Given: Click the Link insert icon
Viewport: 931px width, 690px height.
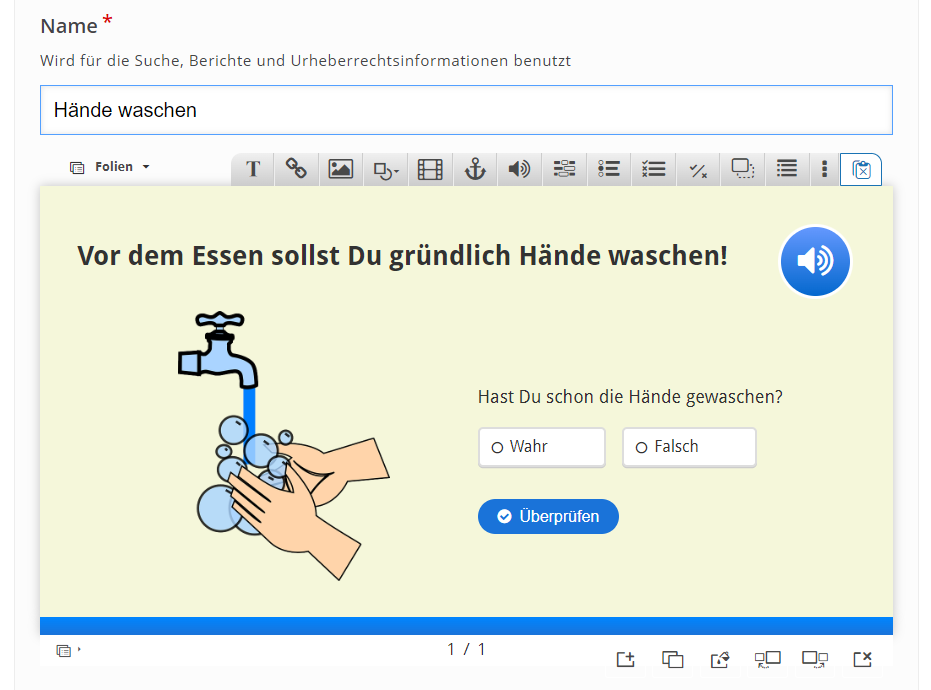Looking at the screenshot, I should pyautogui.click(x=296, y=169).
